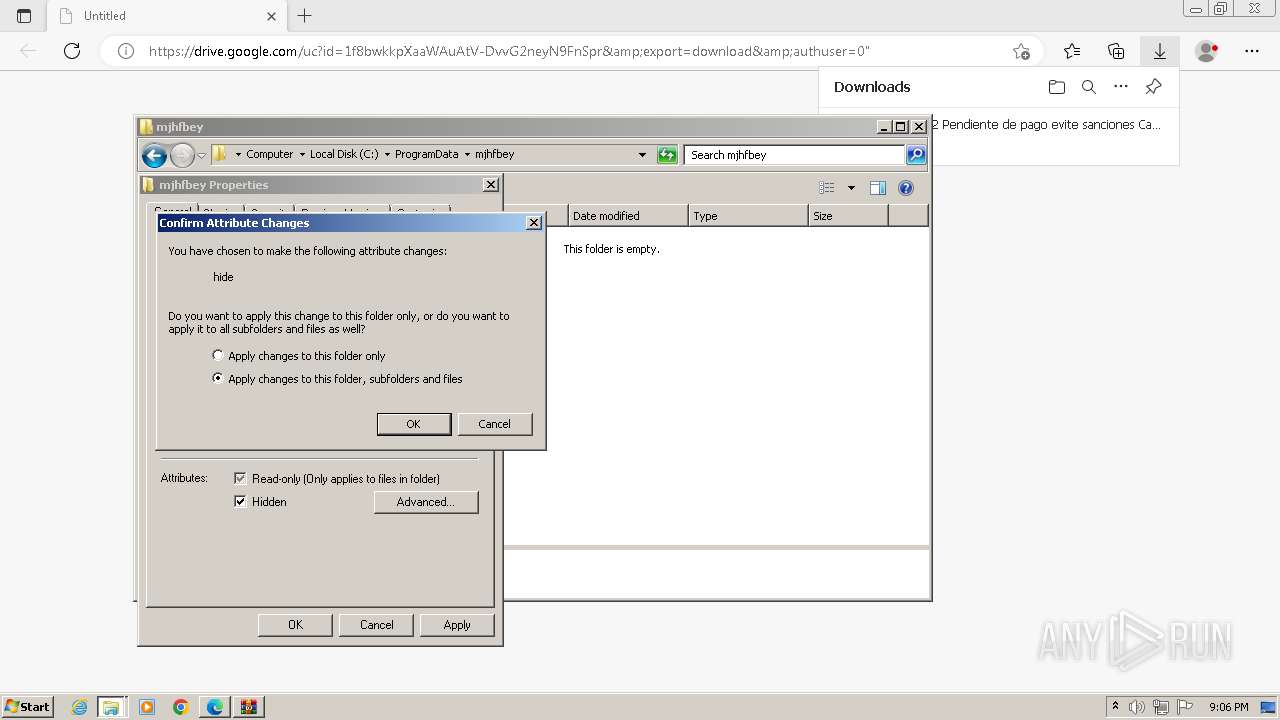
Task: Launch Google Chrome from the taskbar
Action: (x=181, y=707)
